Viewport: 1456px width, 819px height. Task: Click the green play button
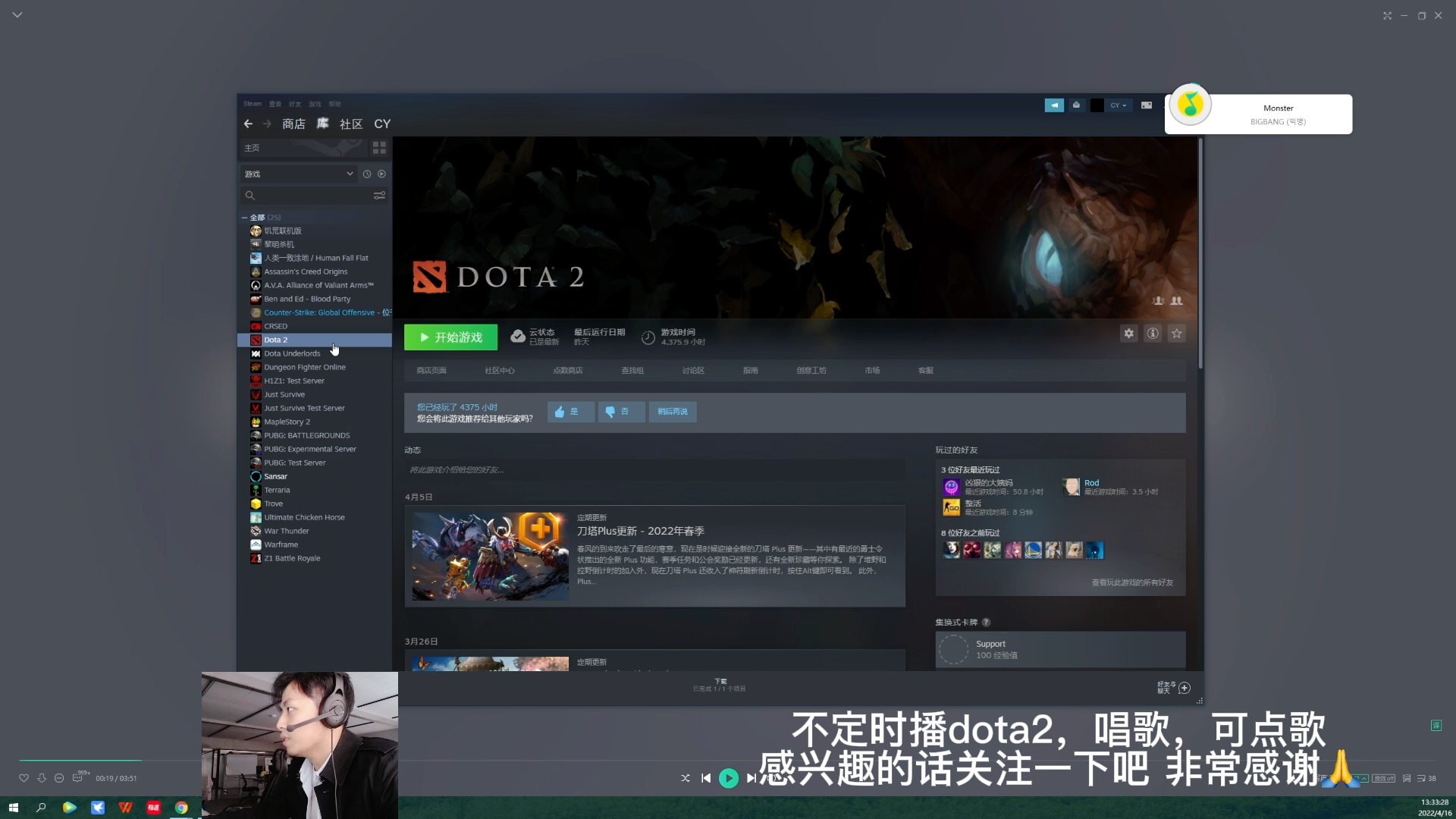(x=729, y=778)
